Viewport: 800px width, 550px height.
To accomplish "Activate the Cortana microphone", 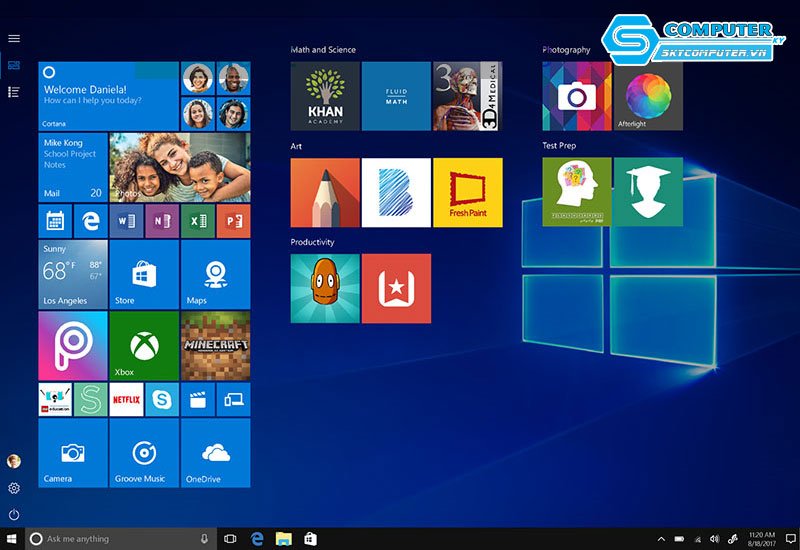I will 204,539.
